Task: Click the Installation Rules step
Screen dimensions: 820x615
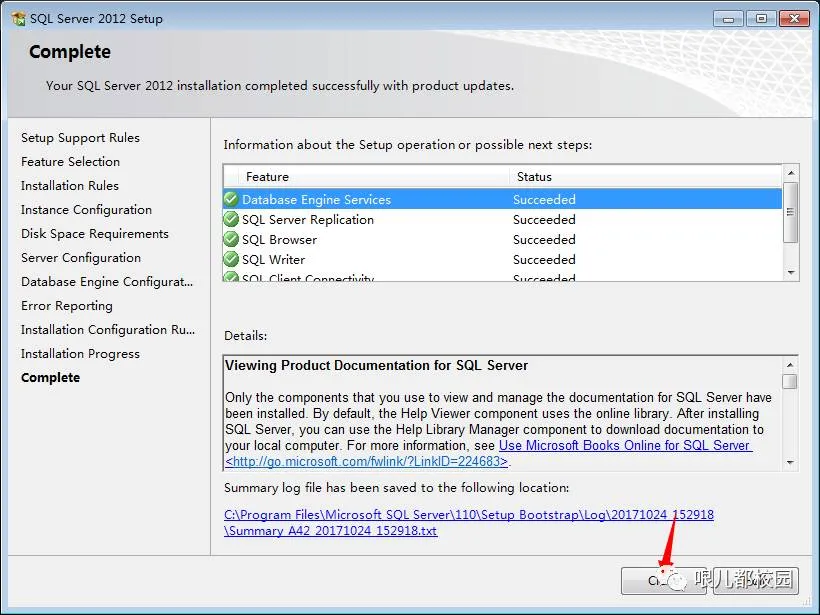Action: point(70,186)
